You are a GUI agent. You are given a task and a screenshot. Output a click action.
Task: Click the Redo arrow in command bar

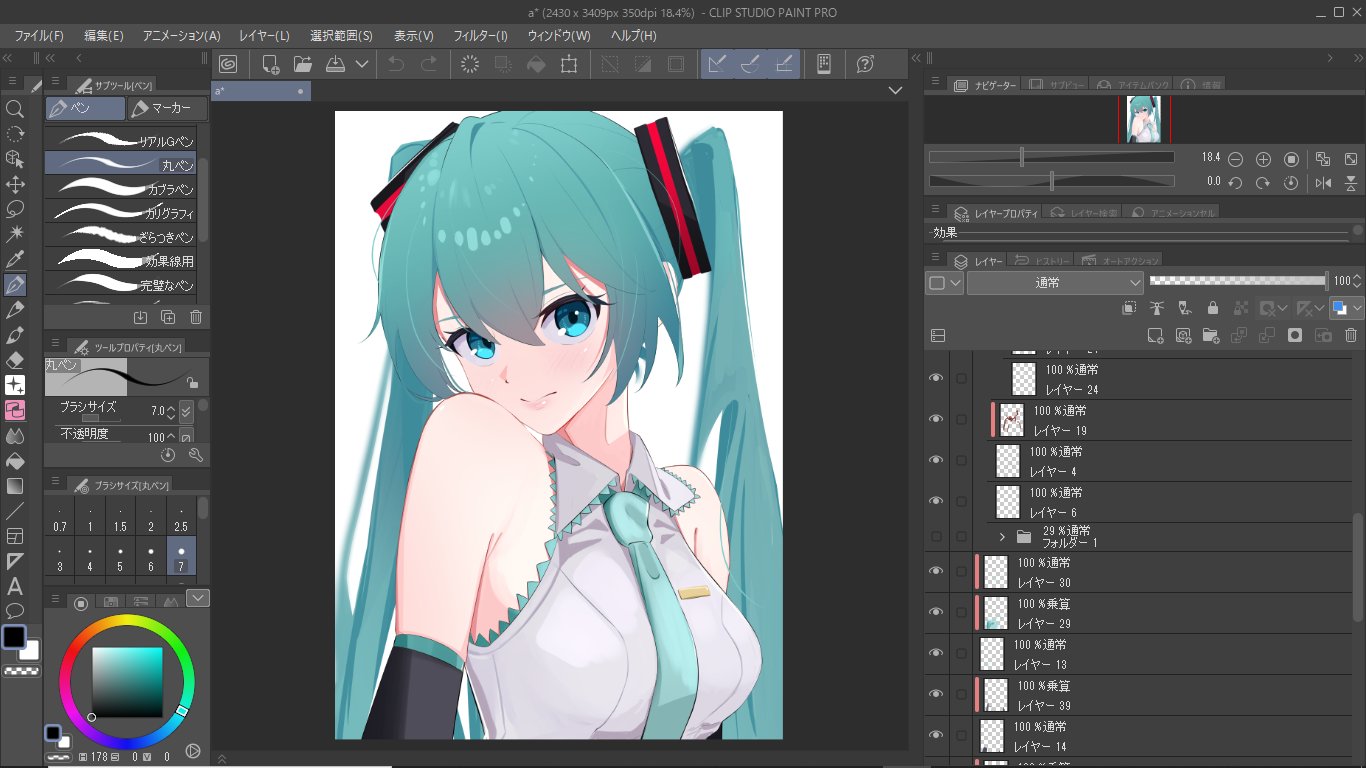(429, 64)
